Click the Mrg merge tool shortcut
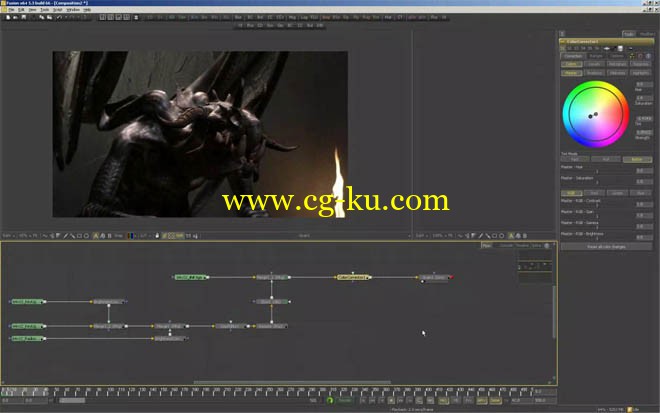This screenshot has width=660, height=413. coord(292,17)
